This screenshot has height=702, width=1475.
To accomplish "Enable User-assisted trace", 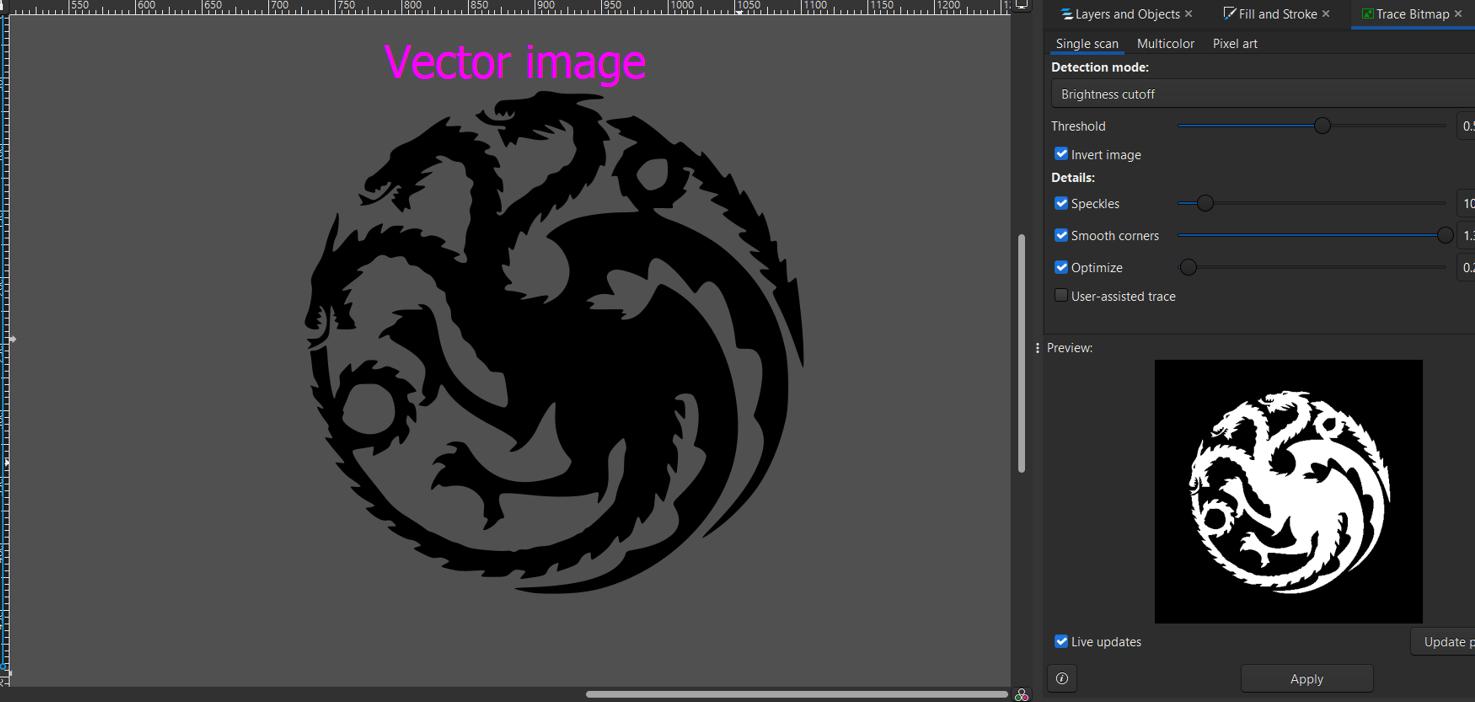I will (1061, 296).
